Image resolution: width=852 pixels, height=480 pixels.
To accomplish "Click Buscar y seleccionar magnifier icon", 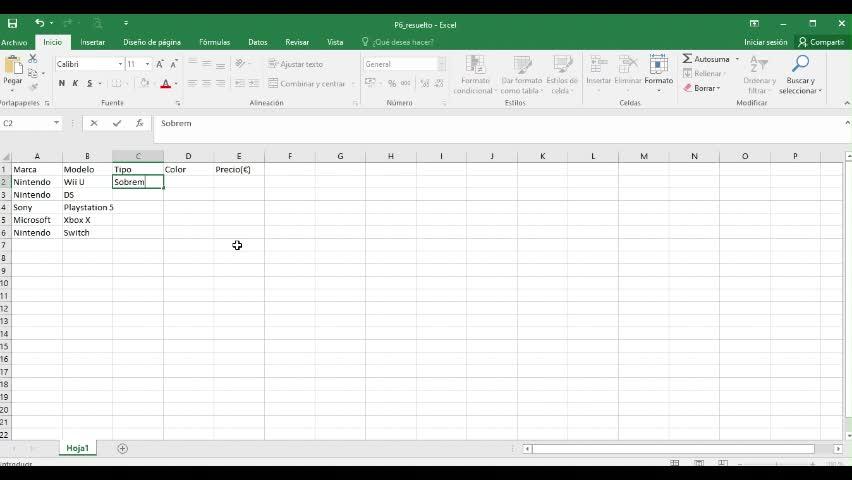I will (800, 64).
